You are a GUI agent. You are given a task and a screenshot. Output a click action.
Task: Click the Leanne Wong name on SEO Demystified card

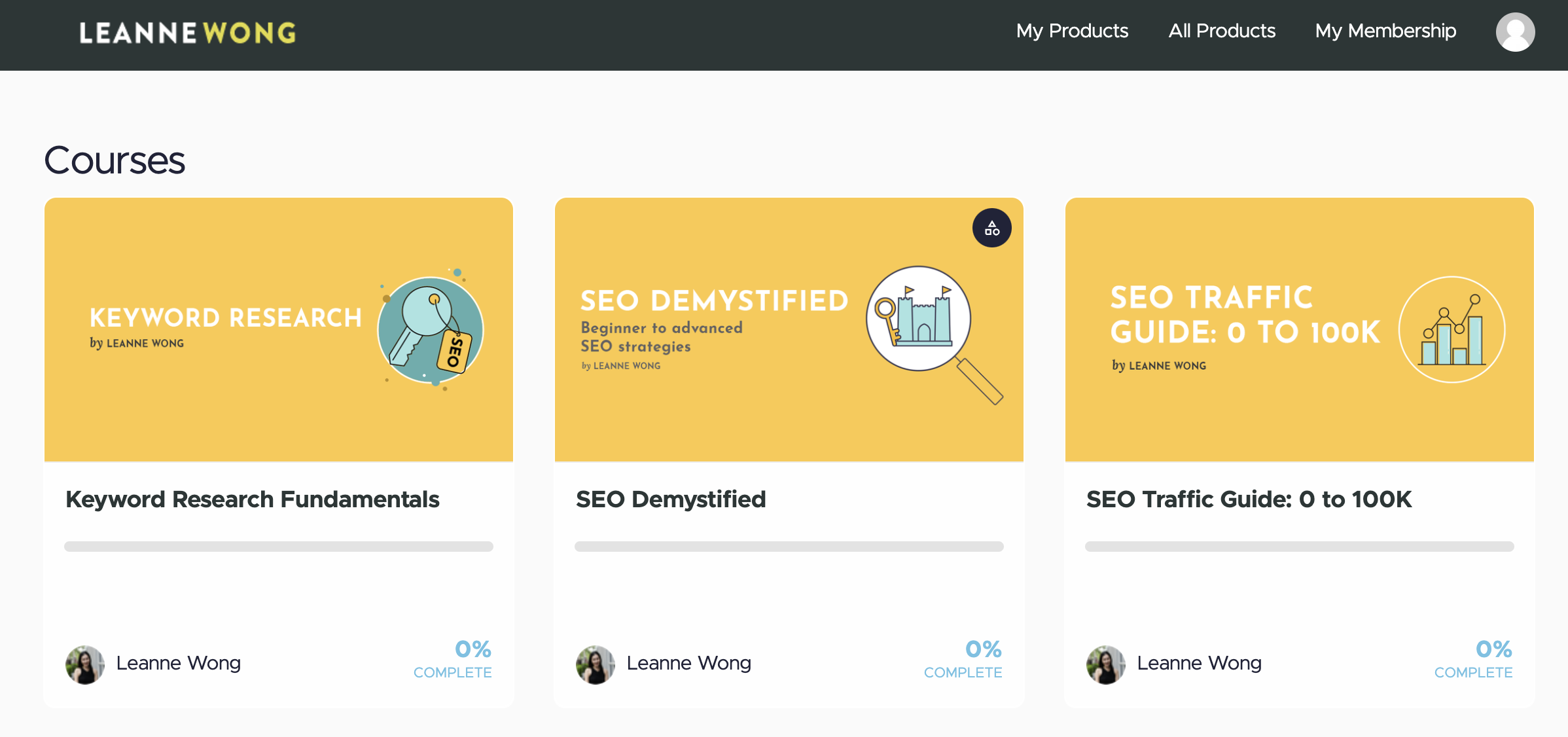pos(689,663)
